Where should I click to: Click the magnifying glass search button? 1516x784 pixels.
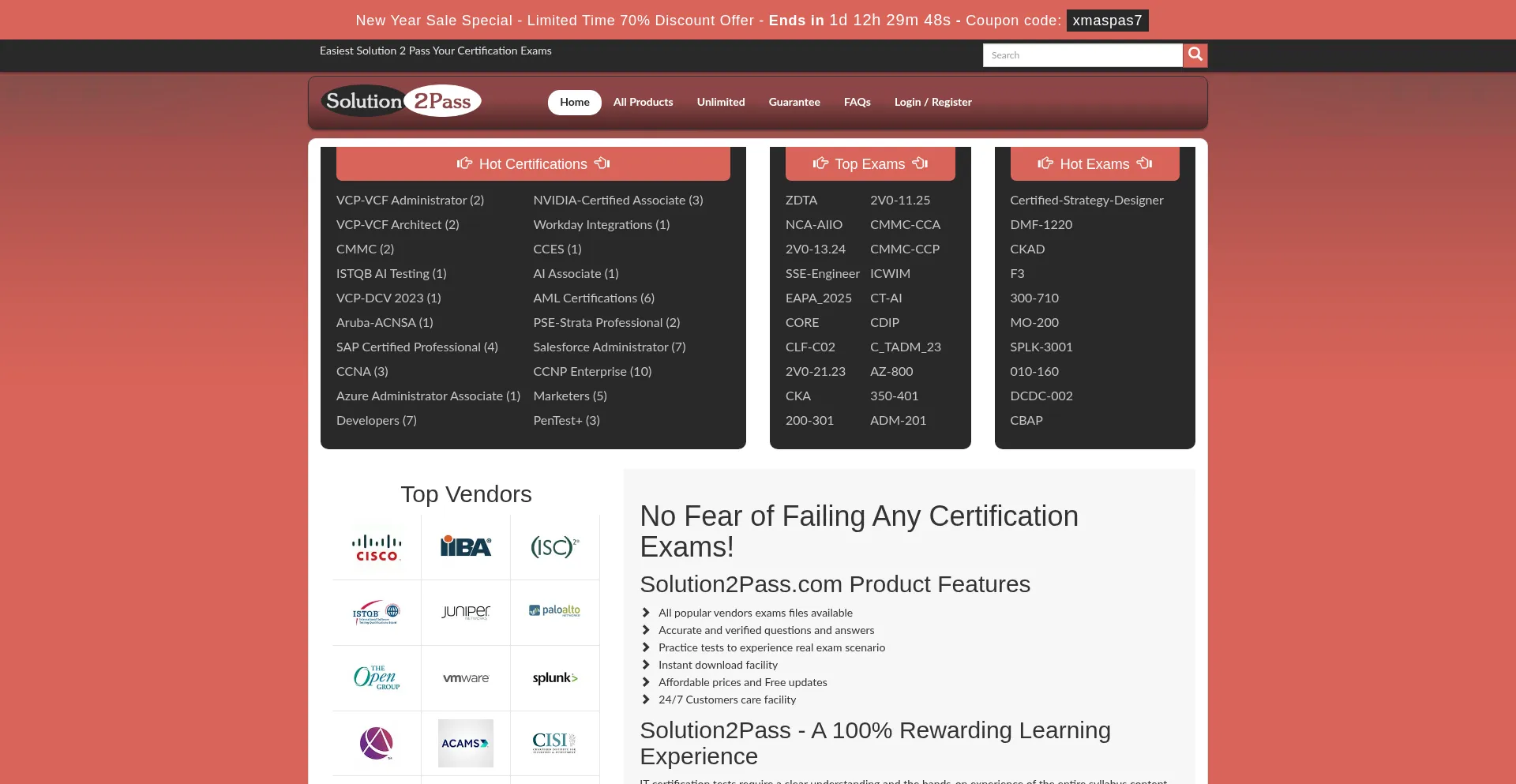pyautogui.click(x=1195, y=54)
